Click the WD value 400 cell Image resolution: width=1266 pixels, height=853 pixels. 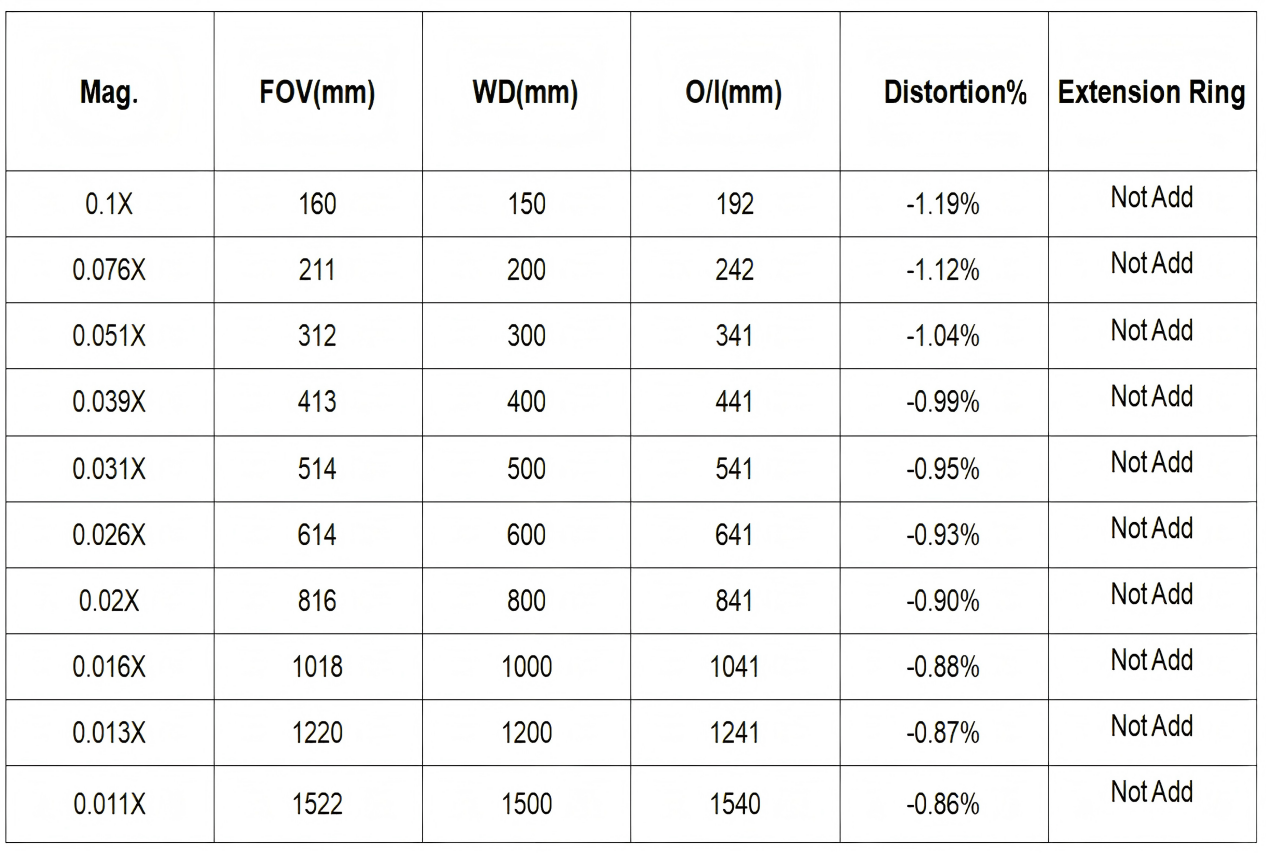[526, 403]
